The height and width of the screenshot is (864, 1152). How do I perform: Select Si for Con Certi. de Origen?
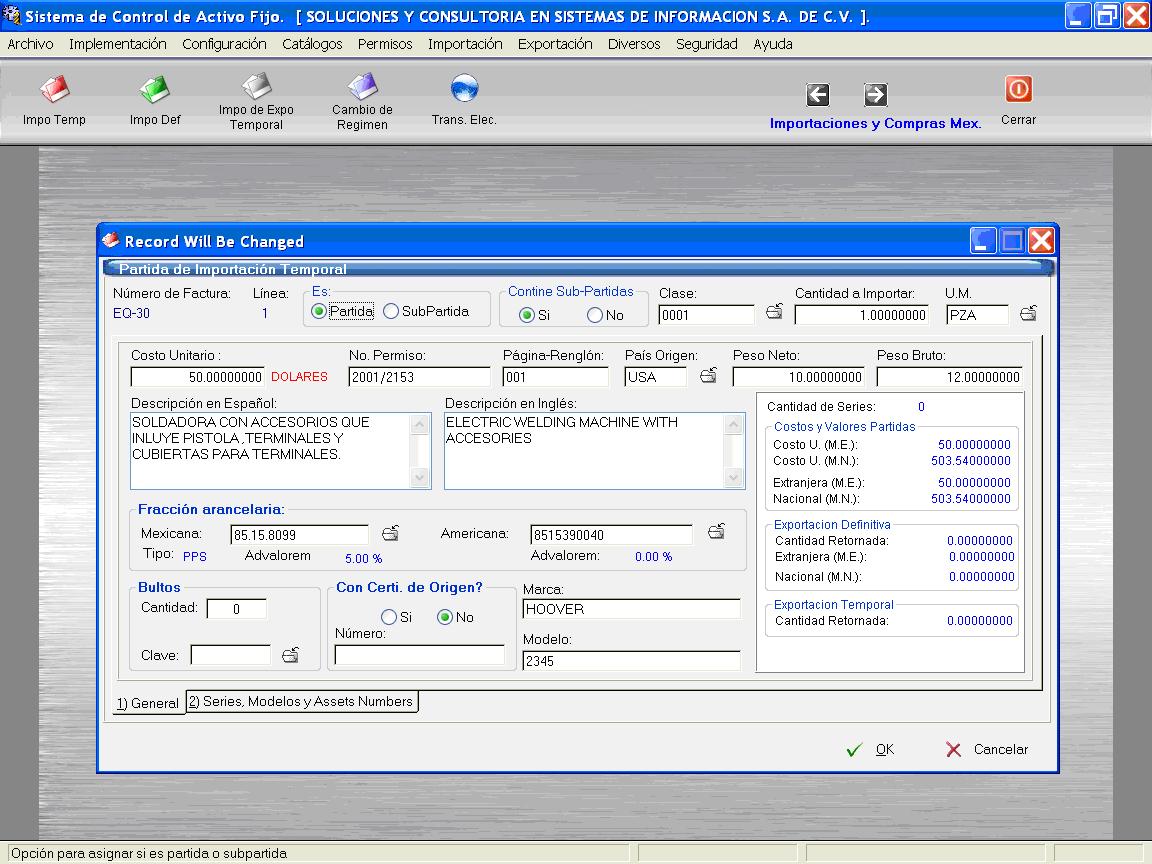(x=389, y=617)
